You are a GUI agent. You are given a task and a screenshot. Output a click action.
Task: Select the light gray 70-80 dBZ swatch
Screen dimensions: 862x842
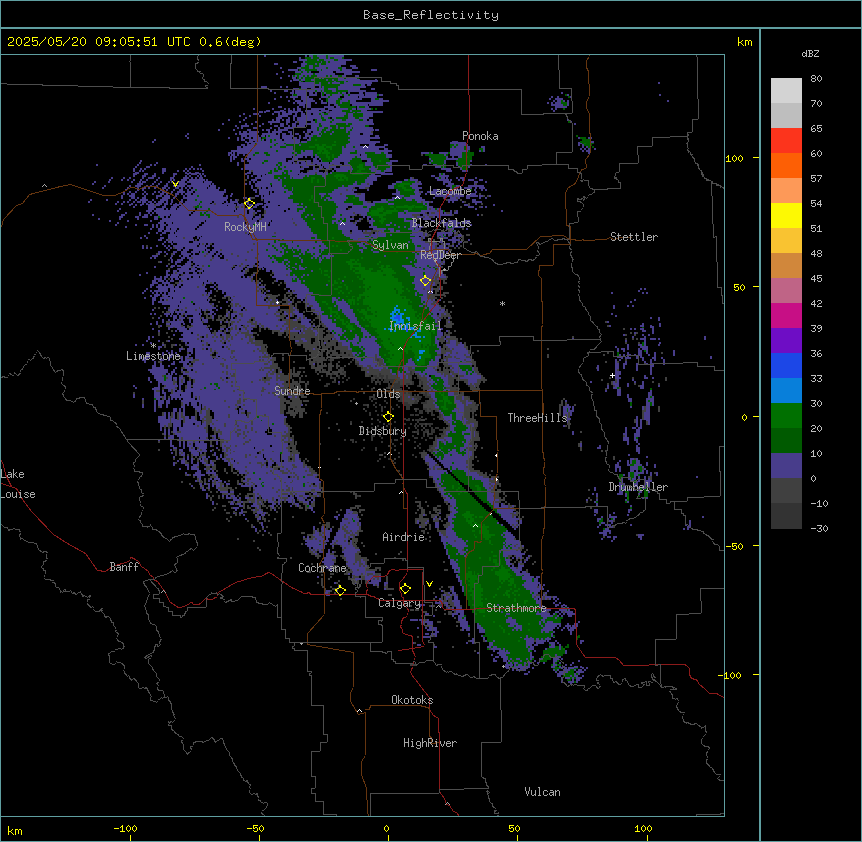click(786, 91)
